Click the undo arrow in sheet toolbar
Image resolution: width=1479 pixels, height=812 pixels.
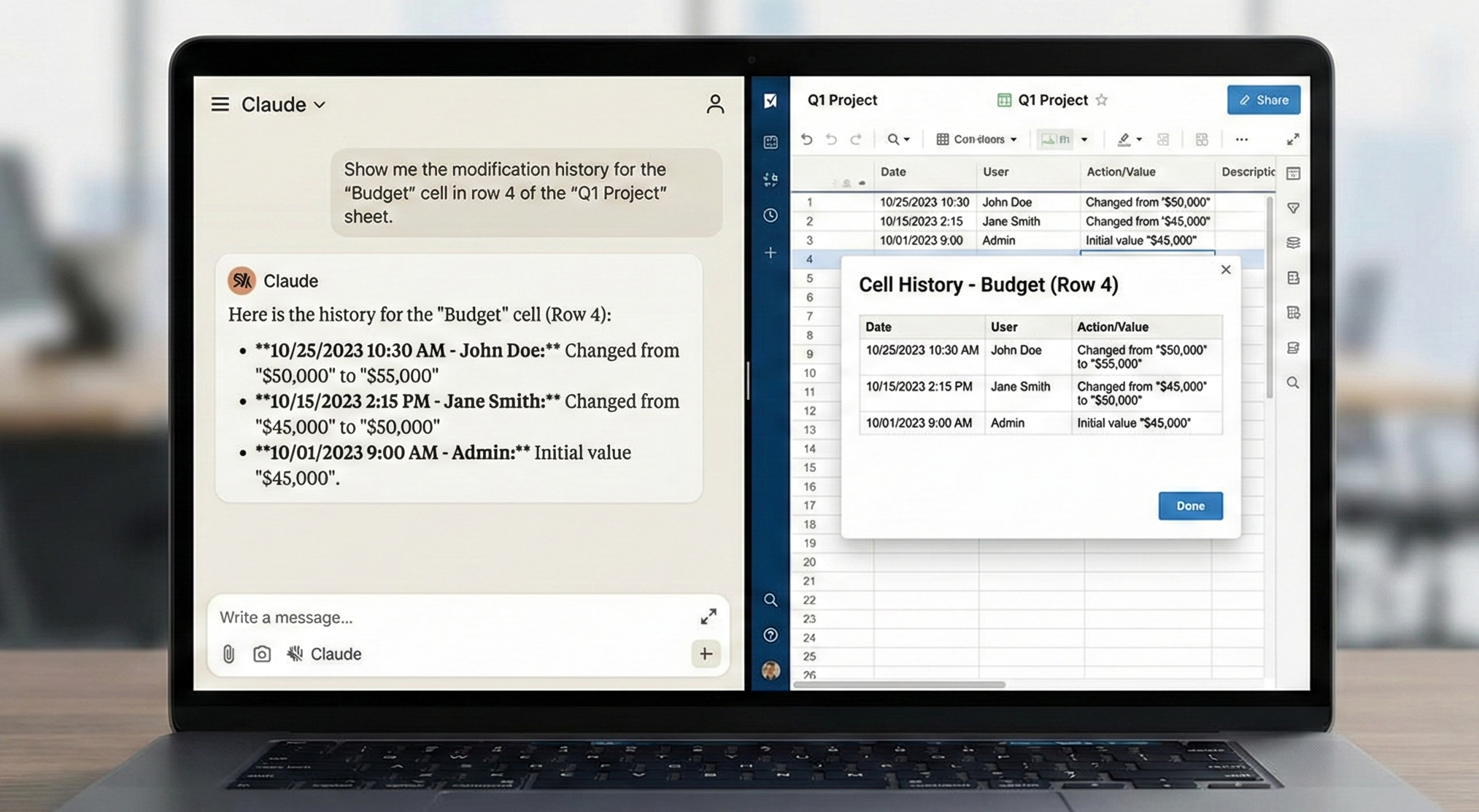806,139
